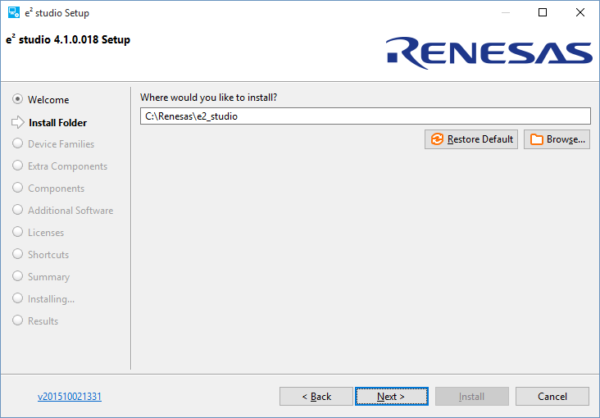Select the Welcome step radio button
This screenshot has height=418, width=600.
(17, 100)
